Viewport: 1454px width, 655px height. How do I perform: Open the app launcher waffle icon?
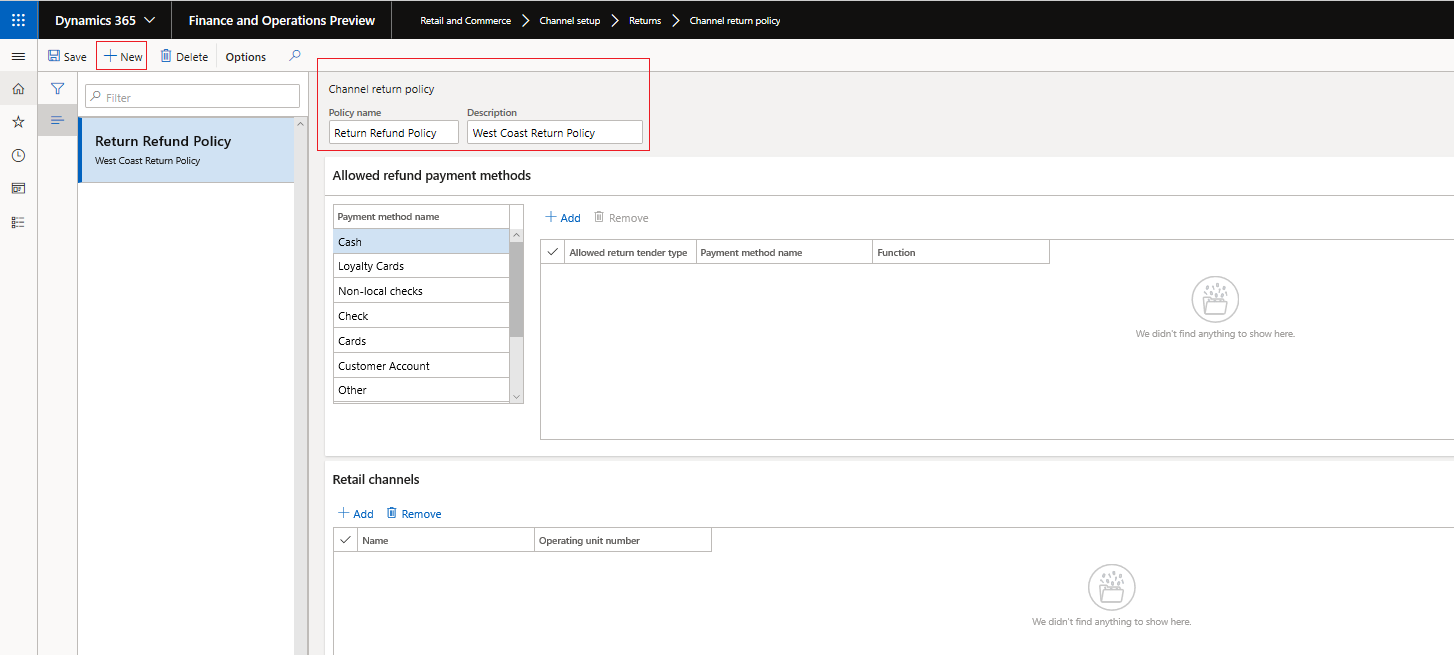click(x=18, y=20)
